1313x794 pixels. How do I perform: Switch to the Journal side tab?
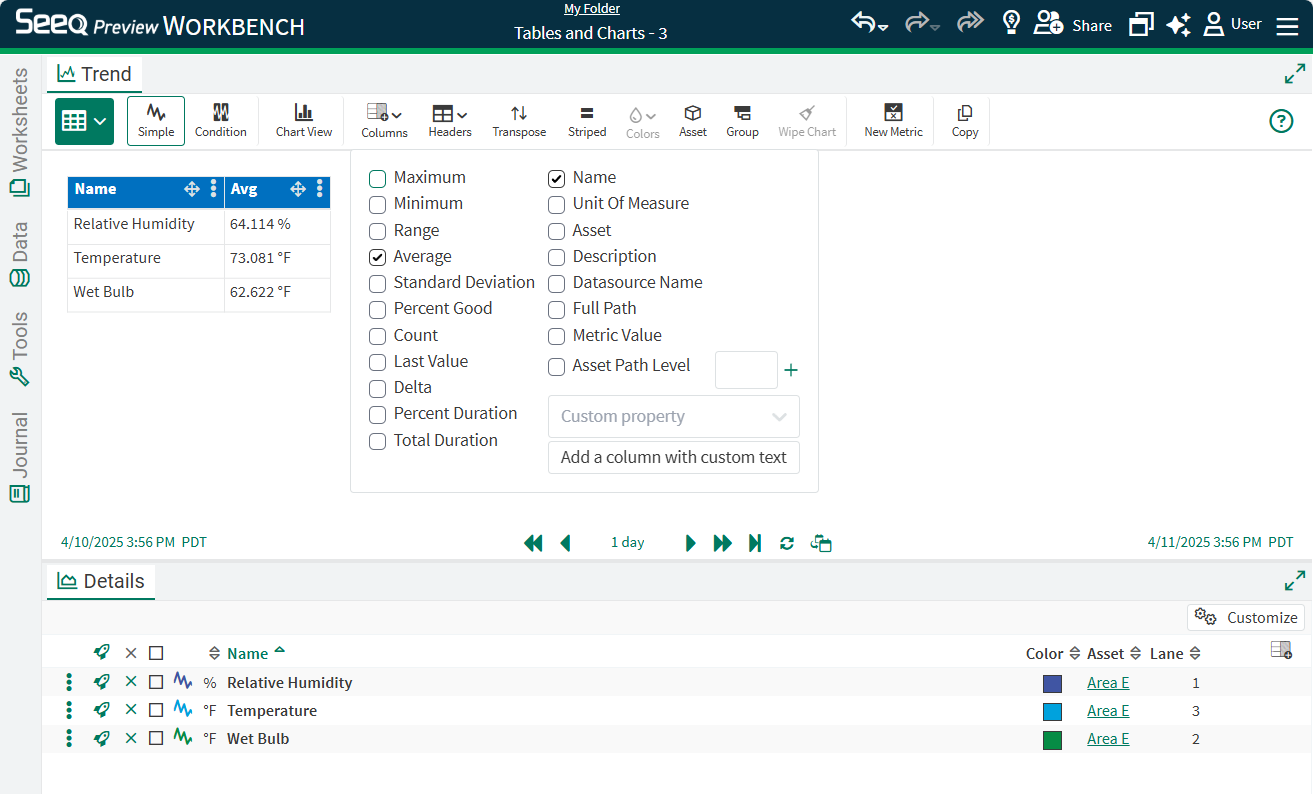click(x=20, y=457)
